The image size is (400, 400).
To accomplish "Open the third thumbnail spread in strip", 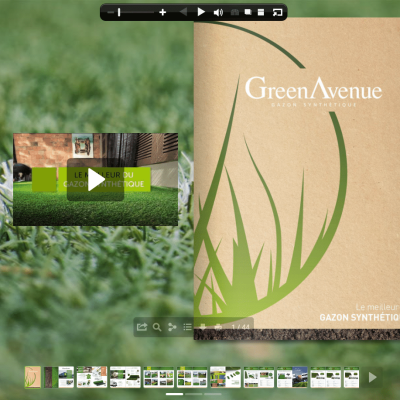I will point(92,377).
